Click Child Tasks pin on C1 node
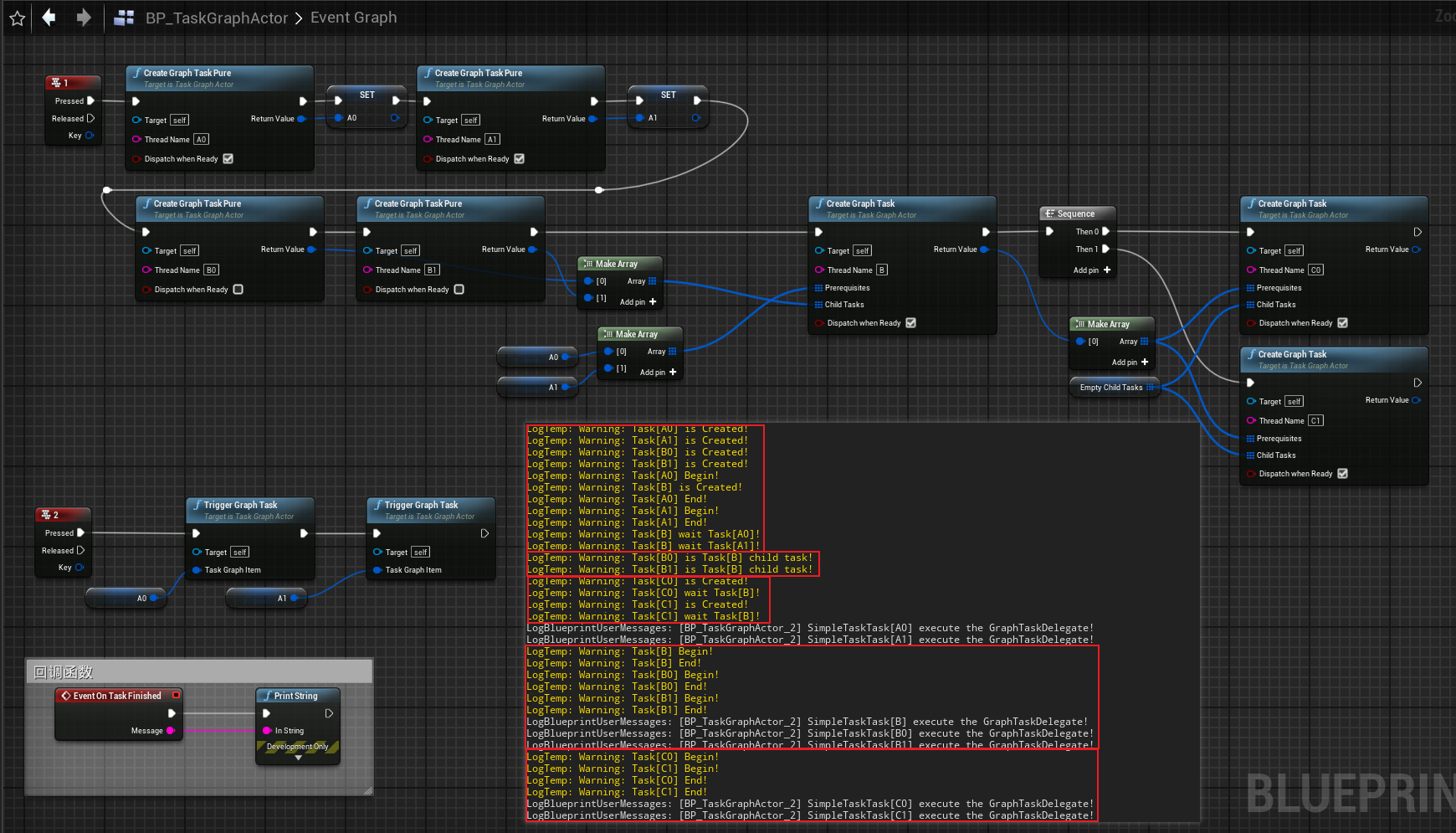Viewport: 1456px width, 833px height. click(1250, 455)
